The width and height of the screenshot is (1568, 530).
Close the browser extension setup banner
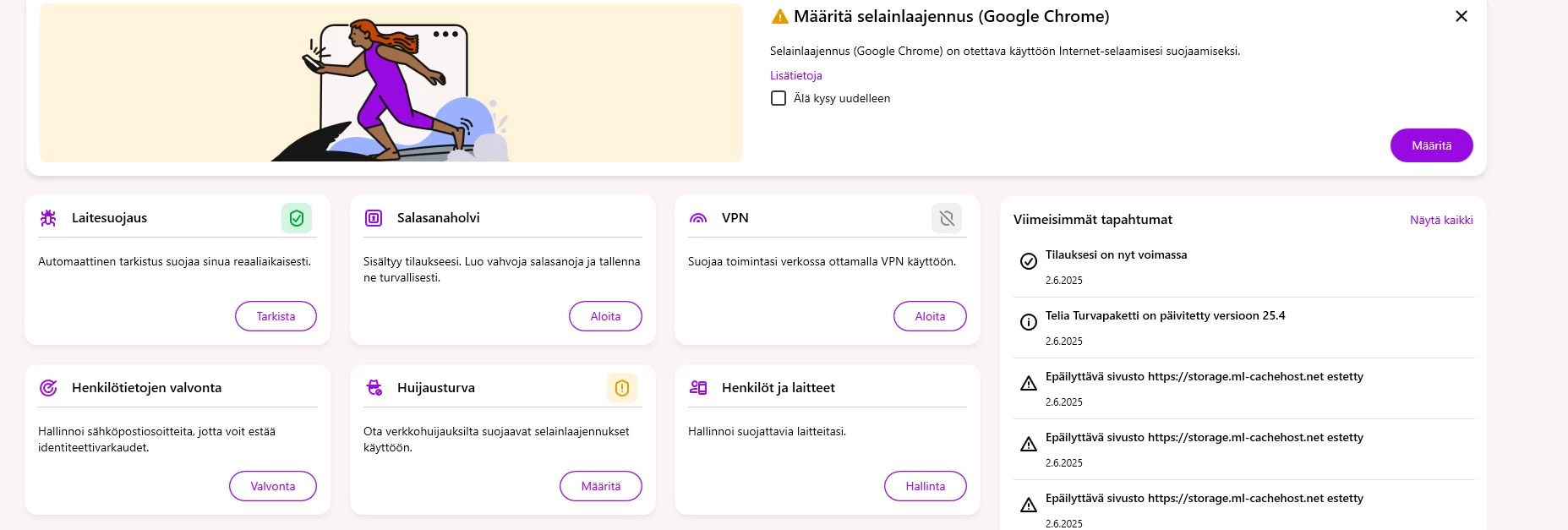pos(1461,16)
